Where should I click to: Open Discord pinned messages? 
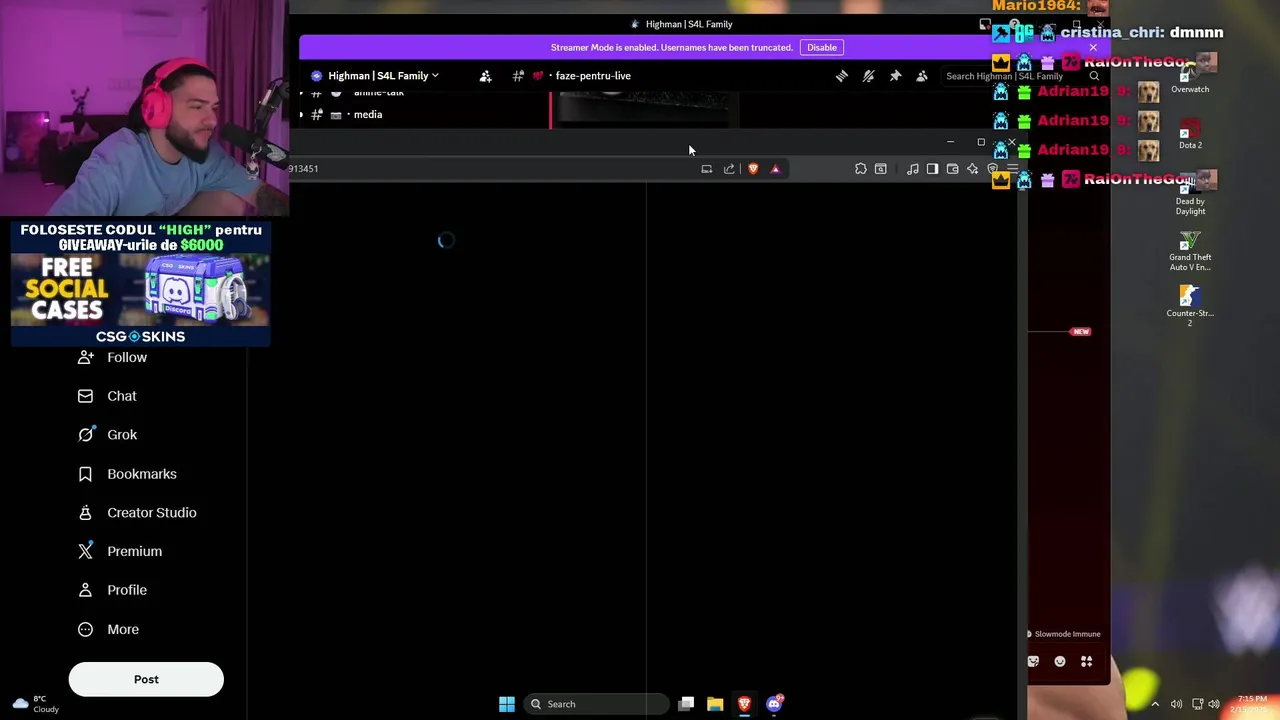point(895,76)
